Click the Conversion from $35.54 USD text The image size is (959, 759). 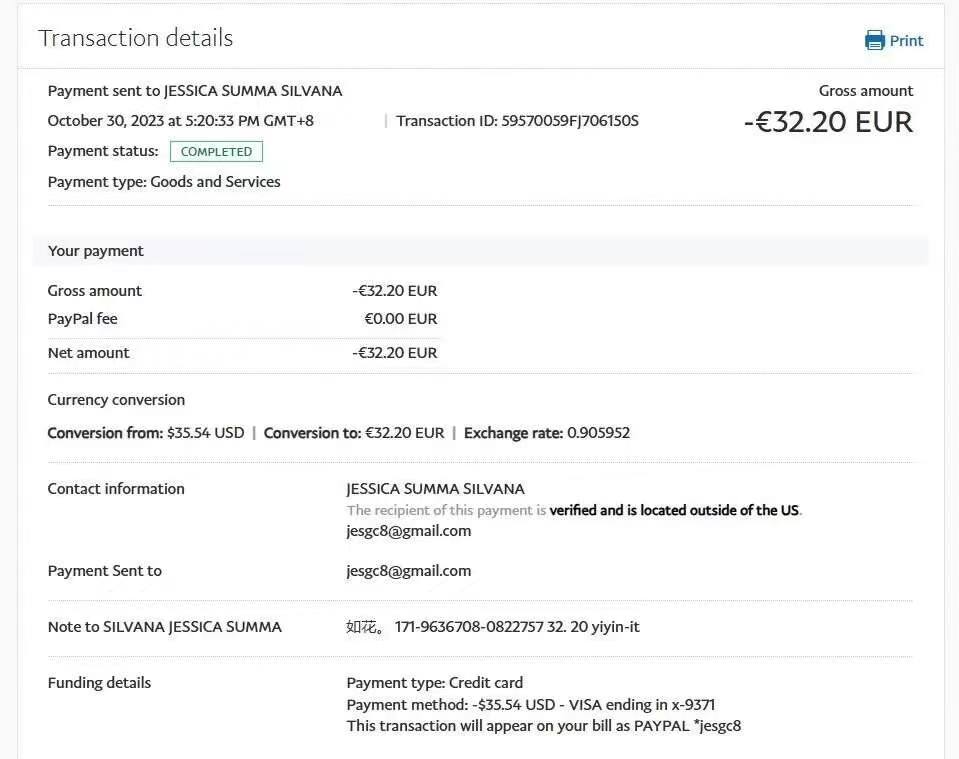[x=146, y=433]
